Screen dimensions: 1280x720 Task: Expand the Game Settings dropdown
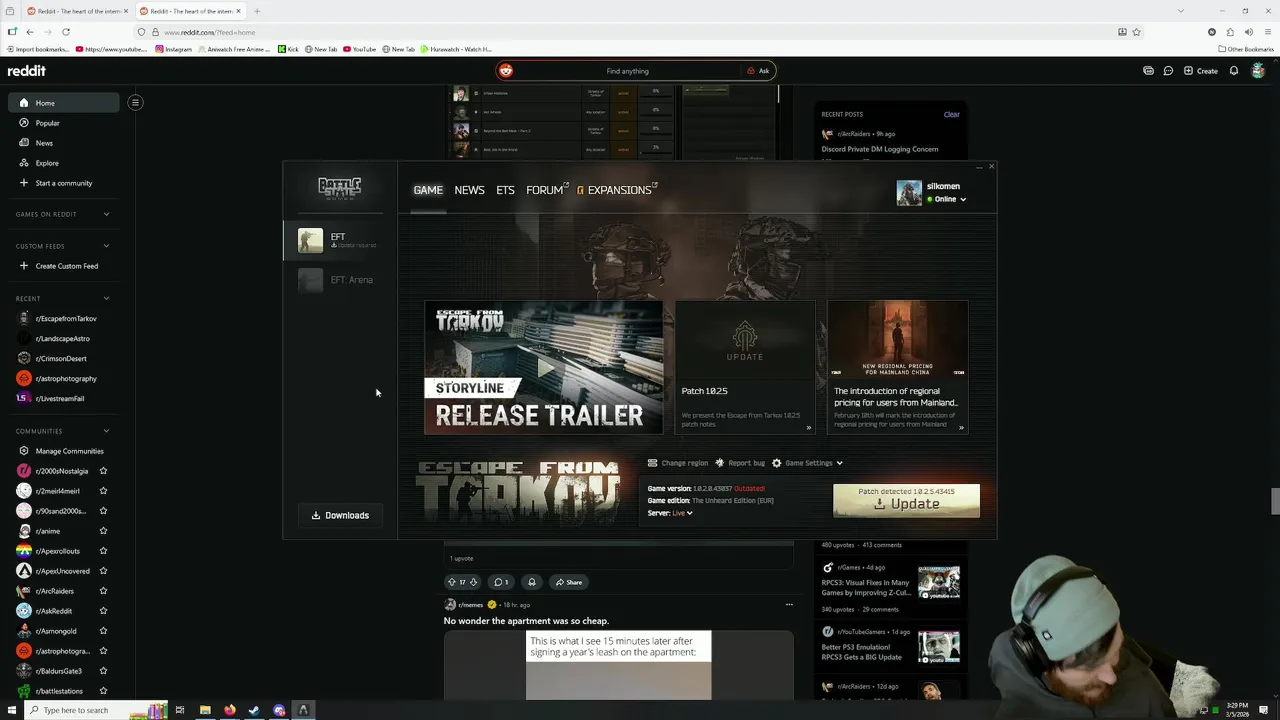click(809, 463)
